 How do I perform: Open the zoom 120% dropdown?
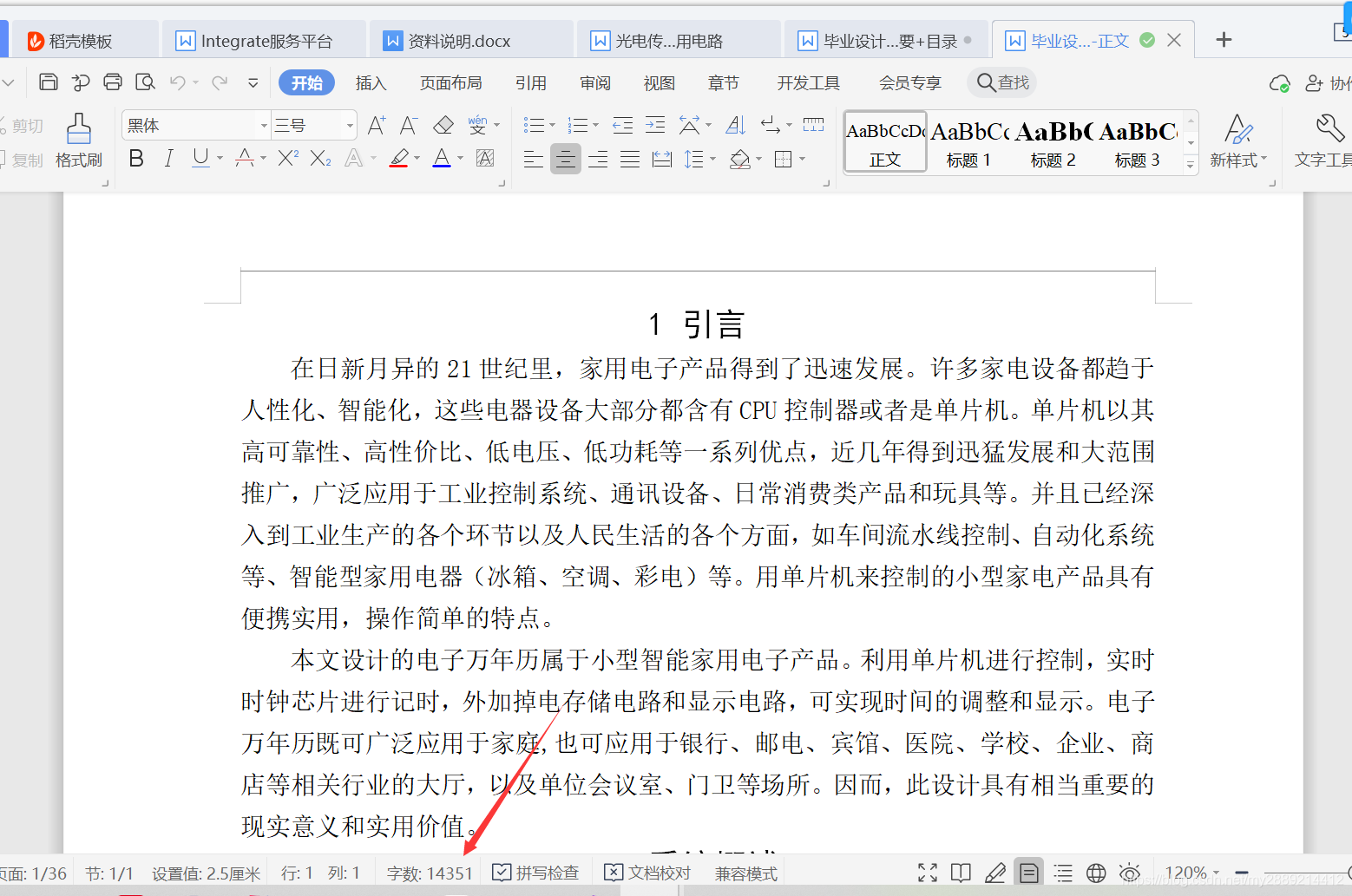(1217, 873)
